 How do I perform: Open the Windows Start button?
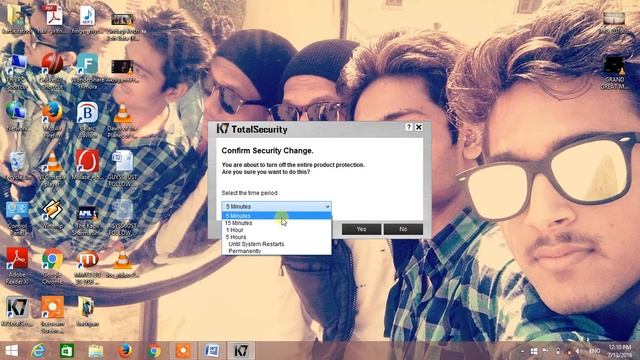pos(11,351)
